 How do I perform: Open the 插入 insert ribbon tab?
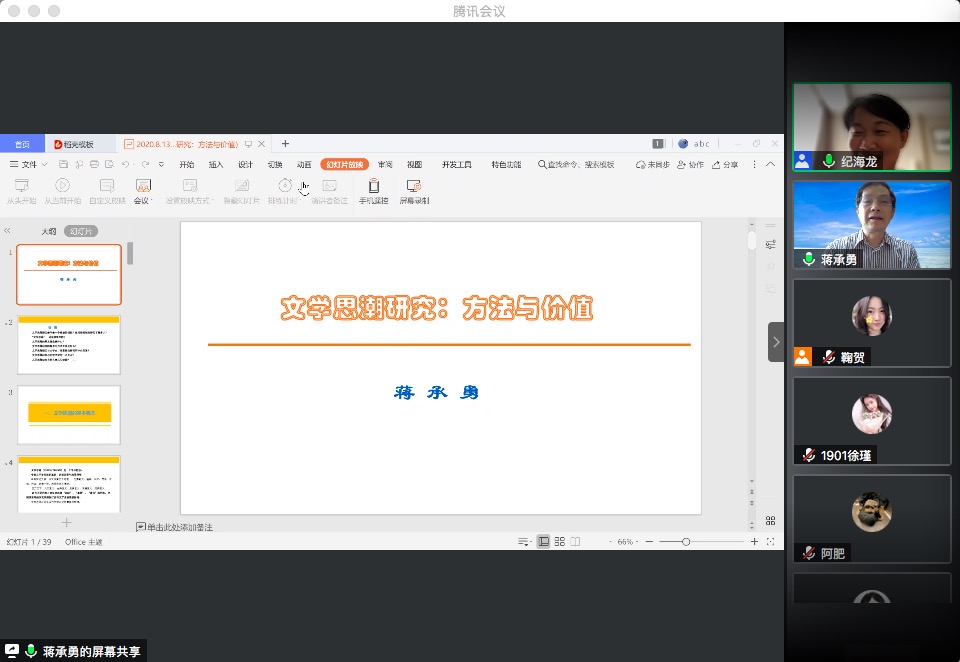pos(216,164)
